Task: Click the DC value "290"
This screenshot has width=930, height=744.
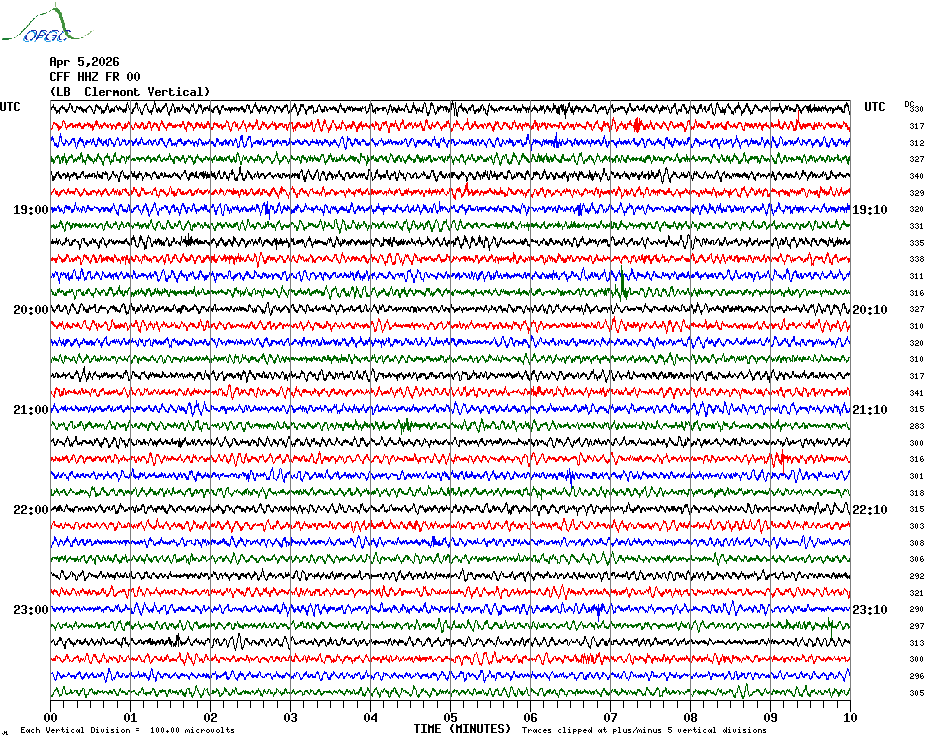Action: pyautogui.click(x=917, y=609)
